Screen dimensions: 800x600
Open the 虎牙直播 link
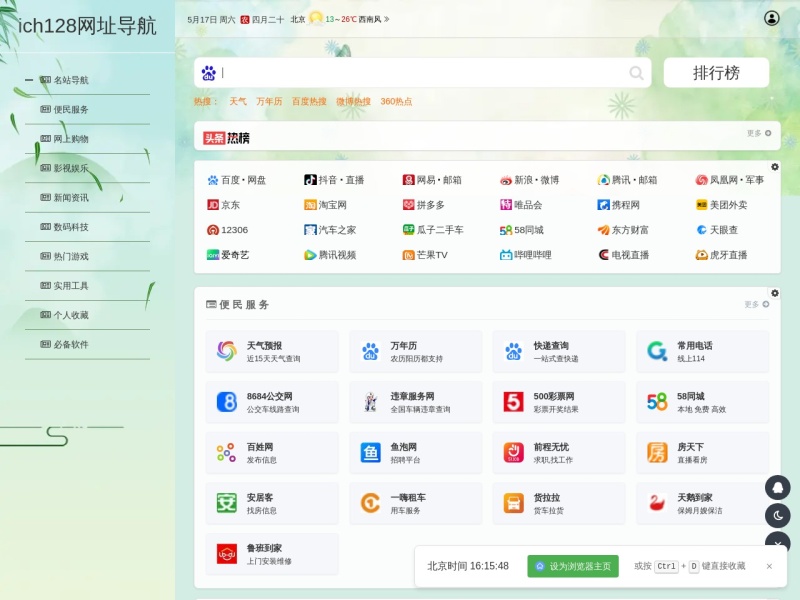point(721,255)
